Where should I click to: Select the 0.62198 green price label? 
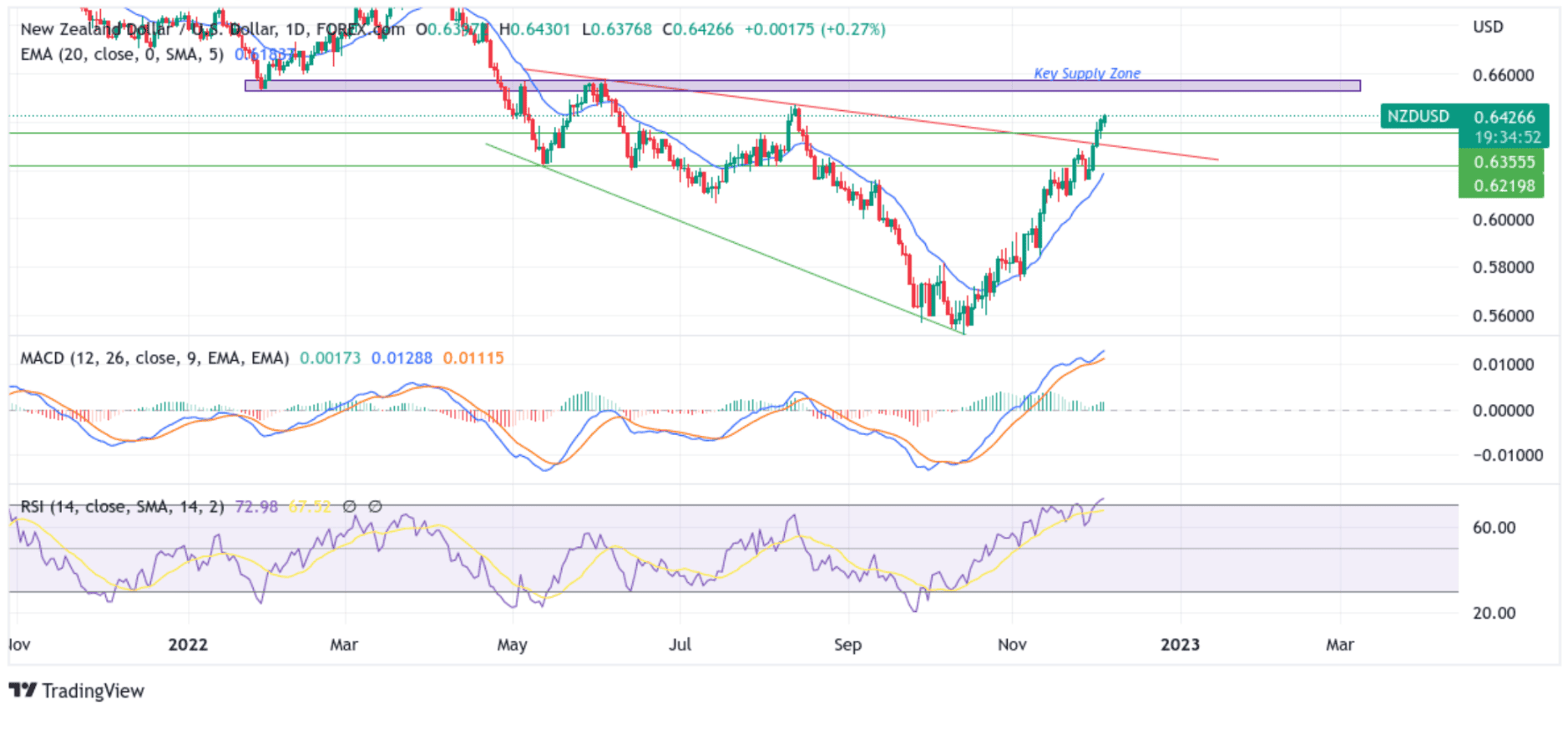pyautogui.click(x=1504, y=185)
